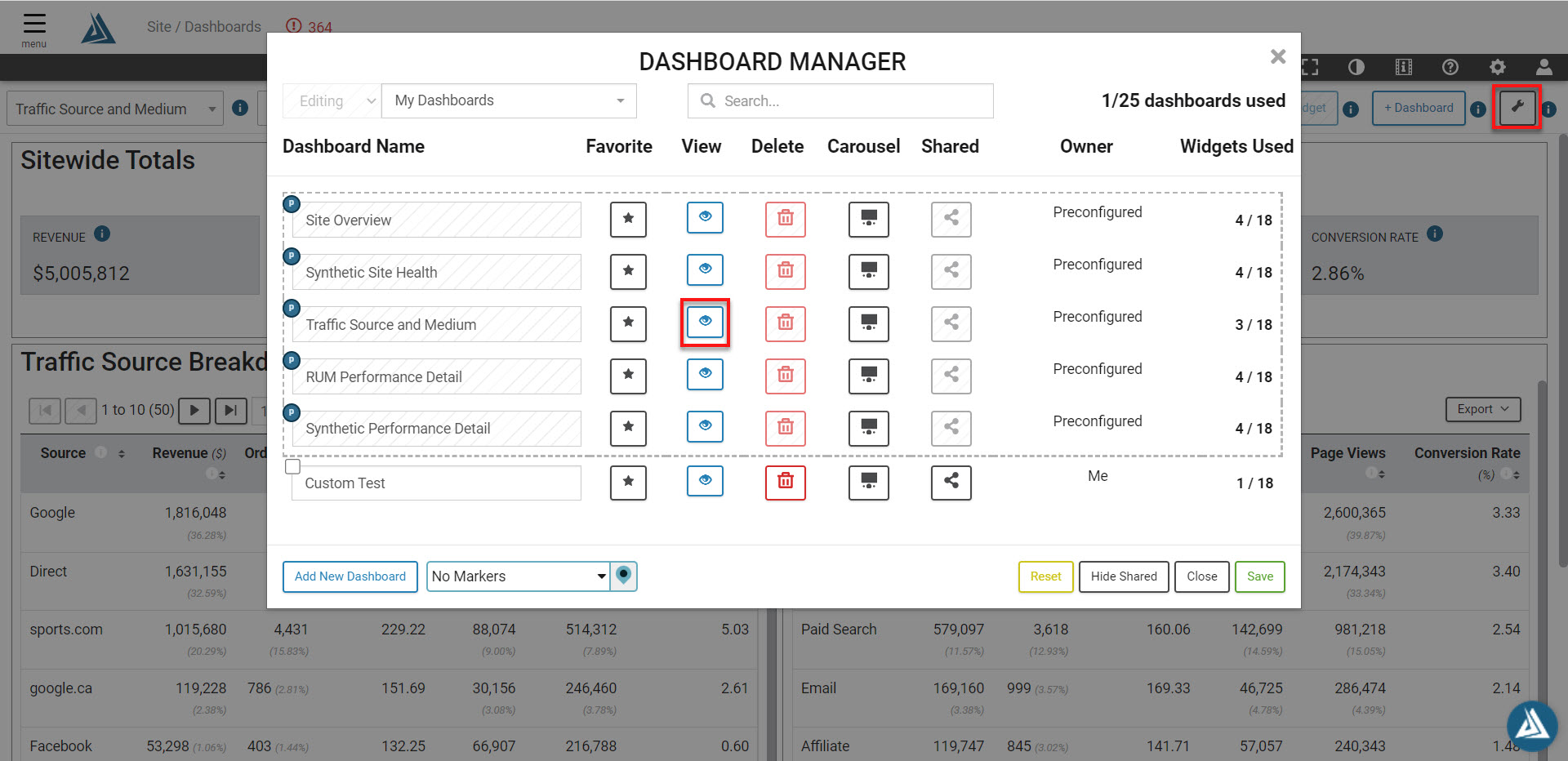Open the wrench dashboard manager icon

click(1517, 107)
